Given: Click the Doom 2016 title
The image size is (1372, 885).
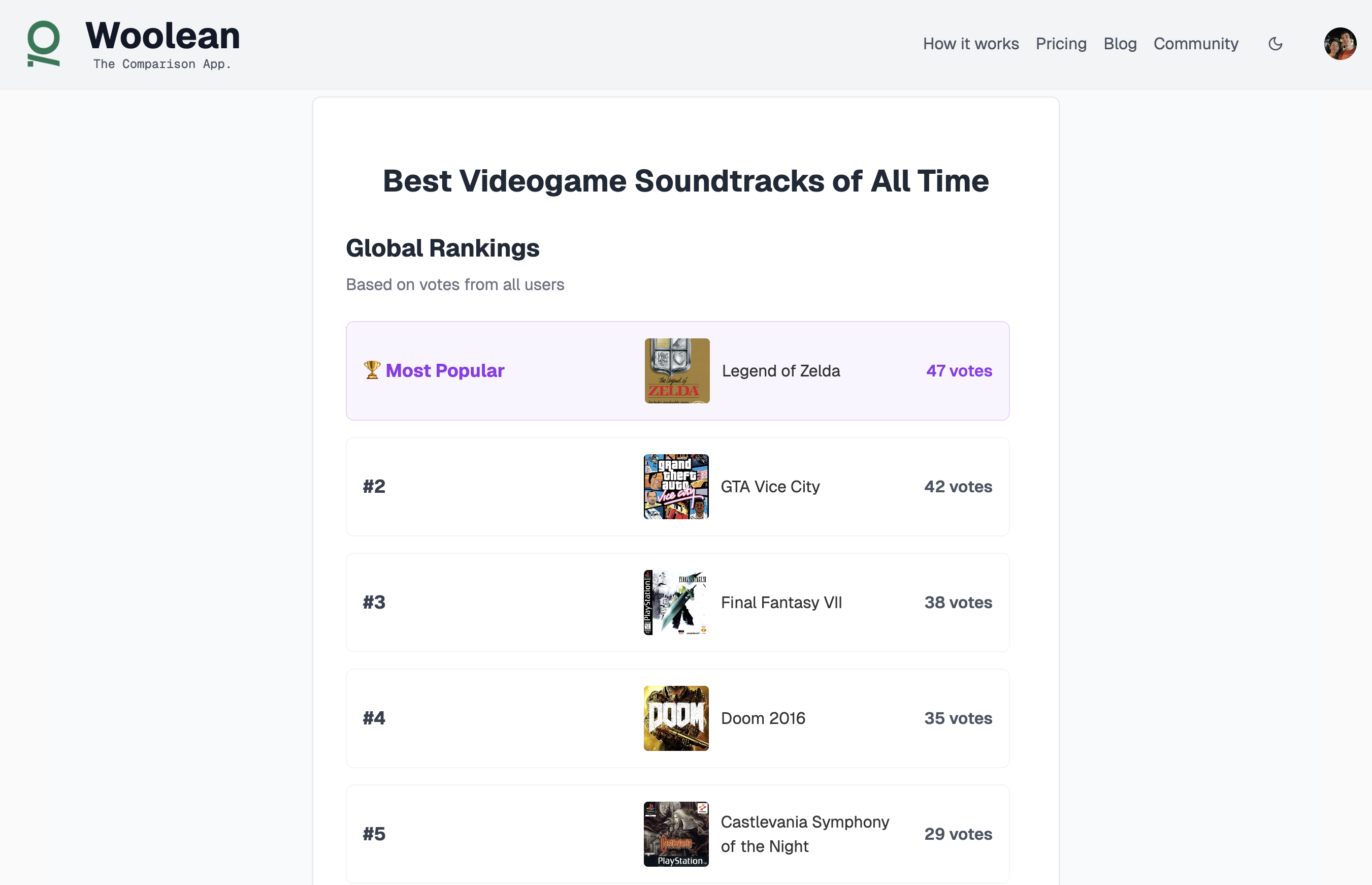Looking at the screenshot, I should tap(763, 718).
